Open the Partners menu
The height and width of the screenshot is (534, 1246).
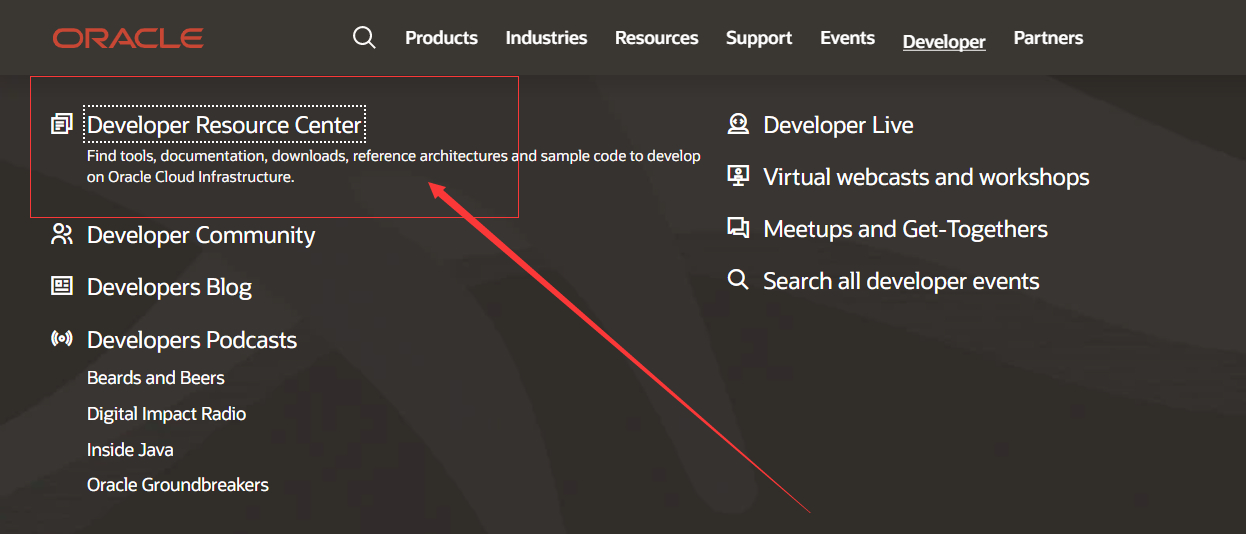(x=1048, y=38)
